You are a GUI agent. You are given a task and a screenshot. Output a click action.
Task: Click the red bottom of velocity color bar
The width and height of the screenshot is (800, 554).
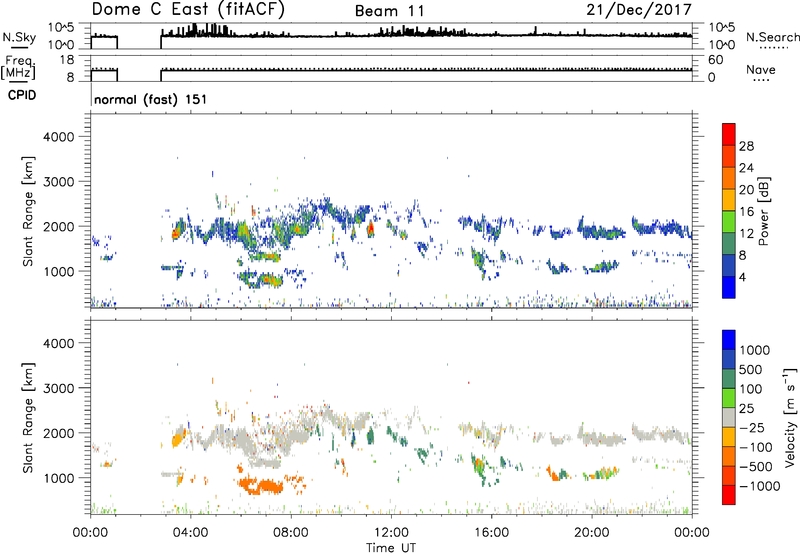tap(729, 495)
